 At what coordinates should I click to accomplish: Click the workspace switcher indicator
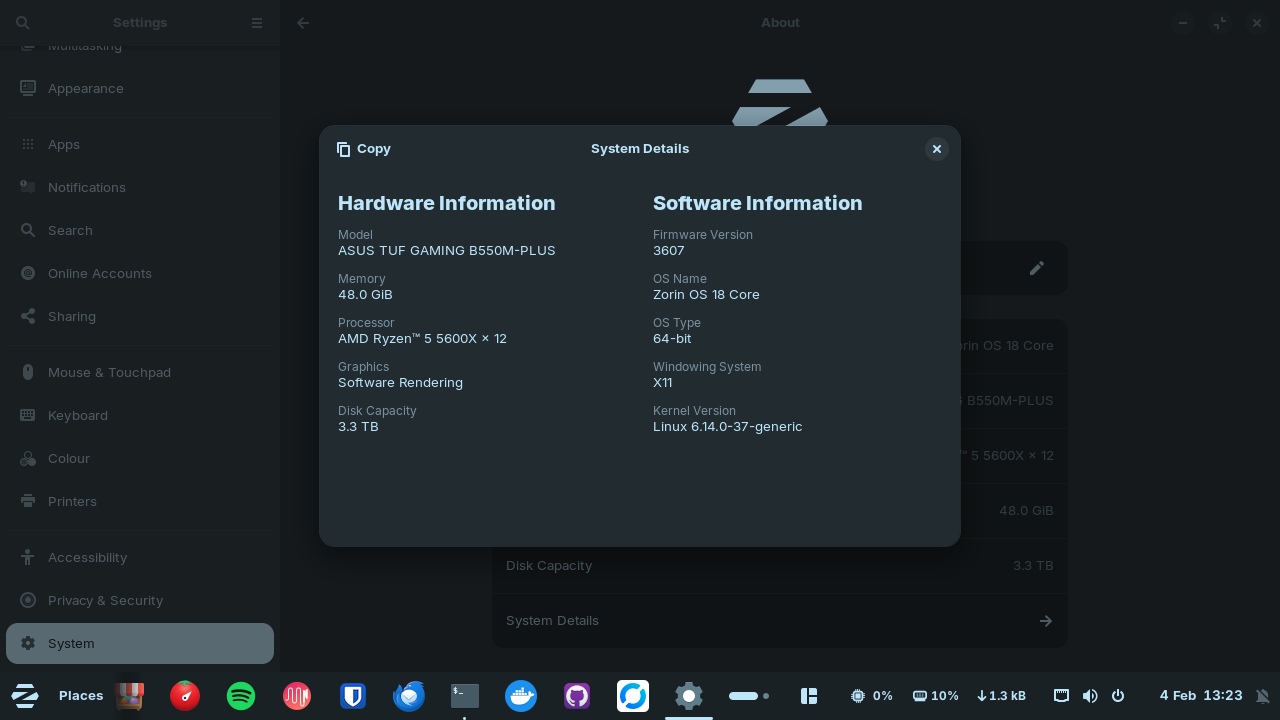pyautogui.click(x=749, y=696)
